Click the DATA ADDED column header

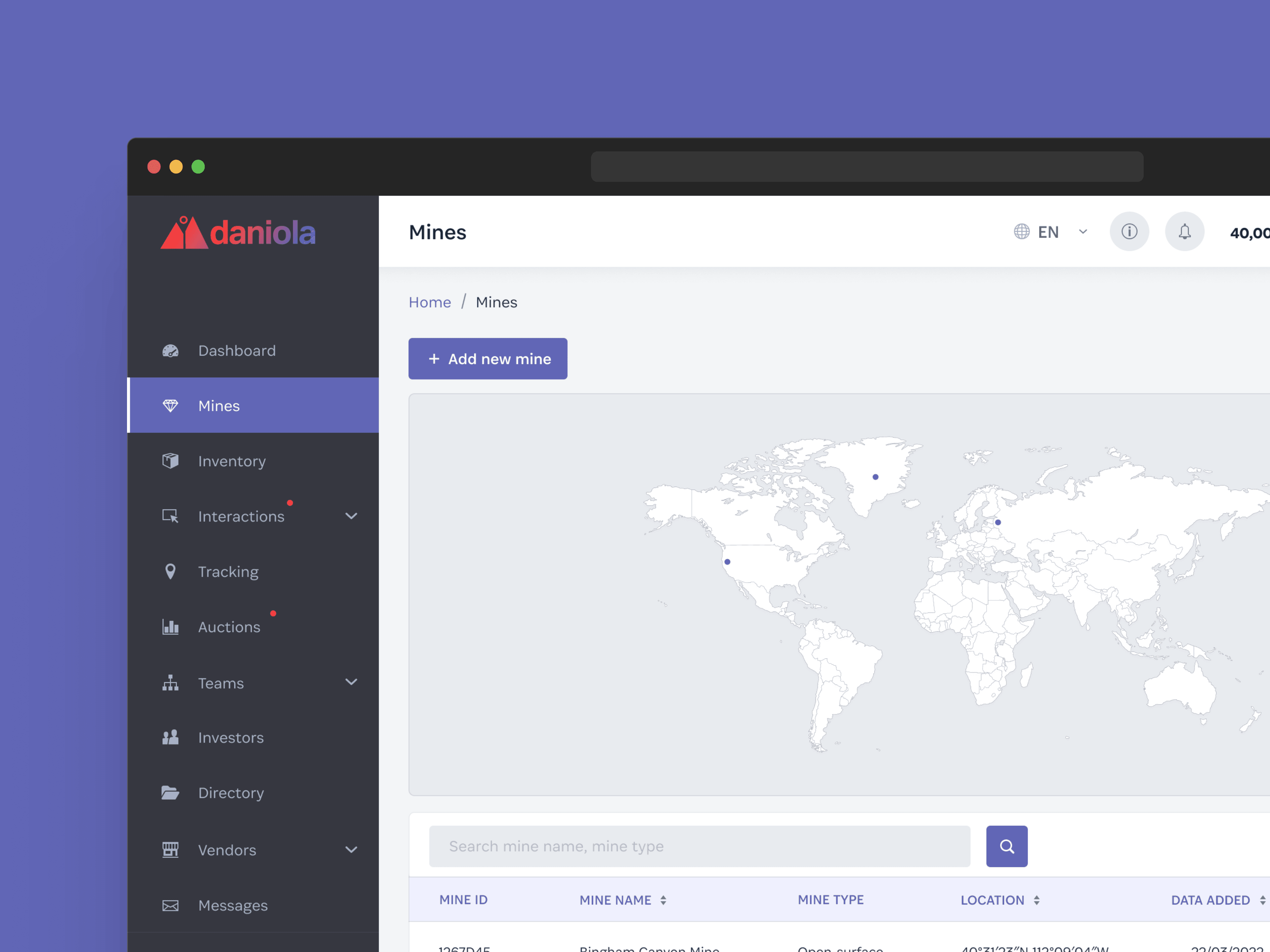pos(1210,900)
